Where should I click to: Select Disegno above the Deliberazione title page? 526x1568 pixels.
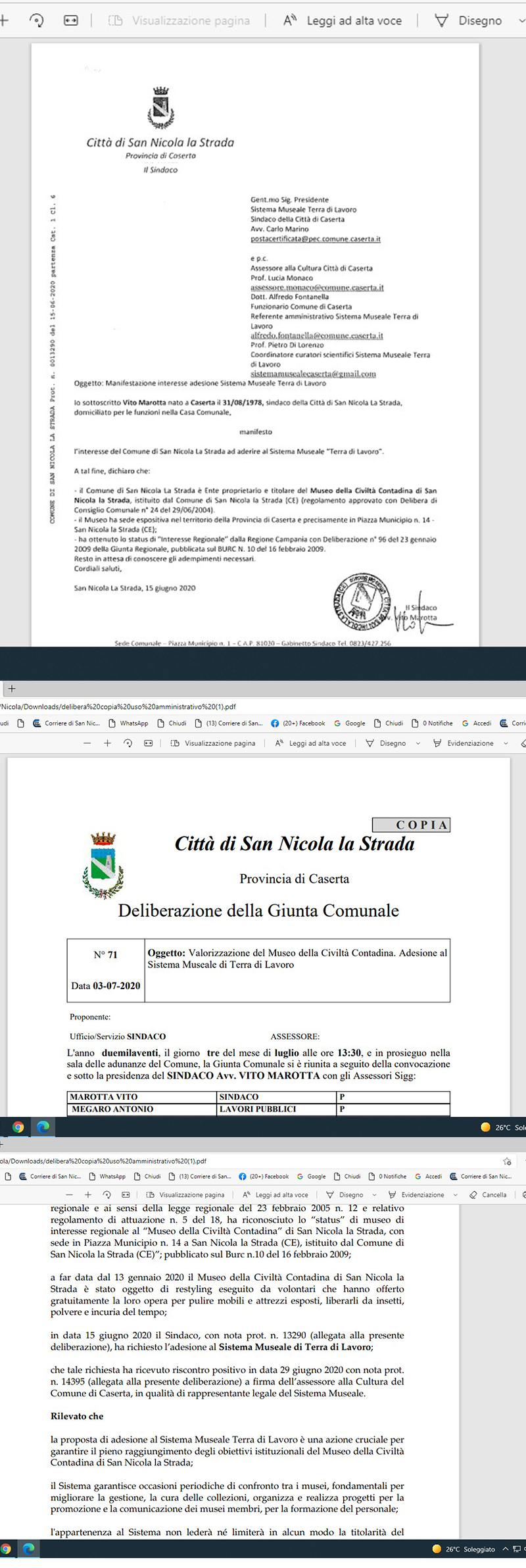386,743
